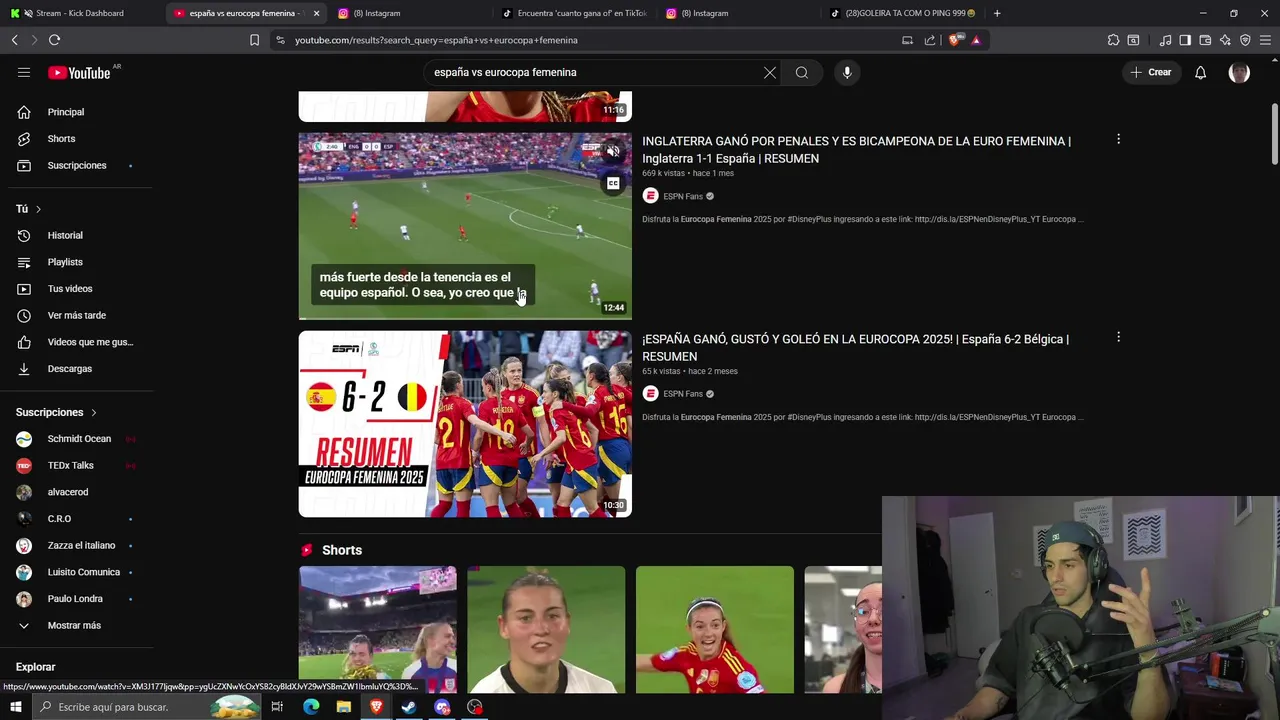Open the notifications bell
The height and width of the screenshot is (720, 1280).
[1200, 72]
